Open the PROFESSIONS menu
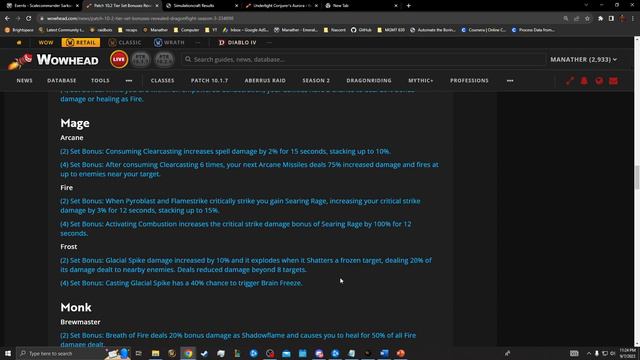The width and height of the screenshot is (640, 360). 469,80
